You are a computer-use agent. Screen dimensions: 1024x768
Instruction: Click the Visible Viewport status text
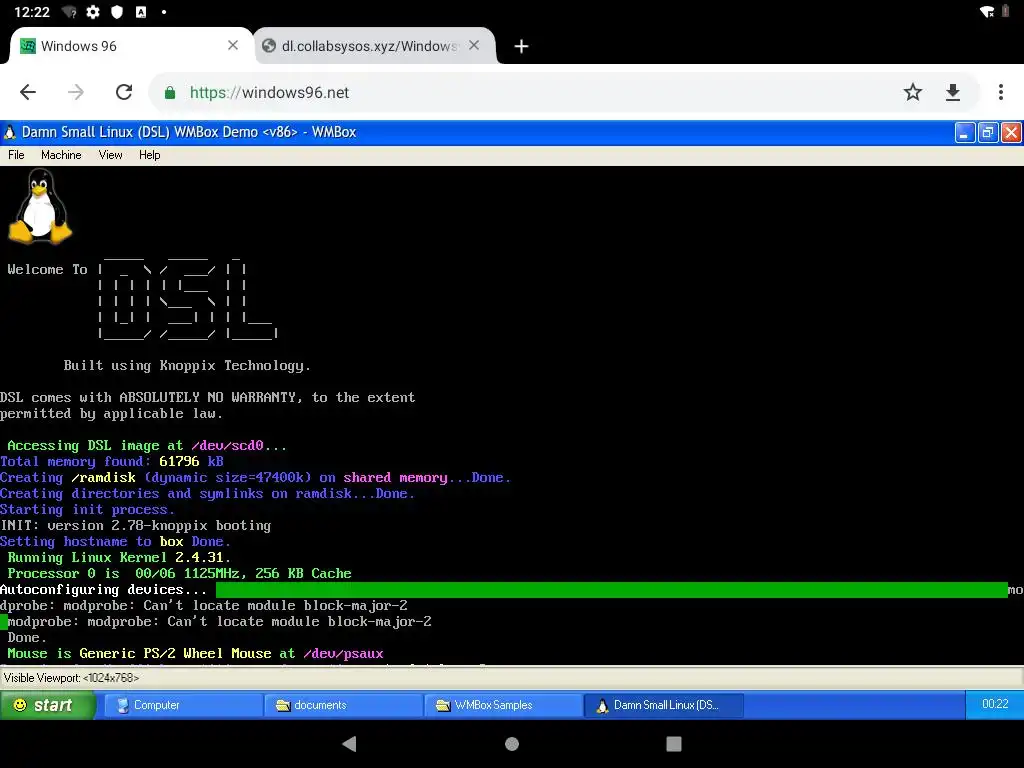pyautogui.click(x=71, y=678)
